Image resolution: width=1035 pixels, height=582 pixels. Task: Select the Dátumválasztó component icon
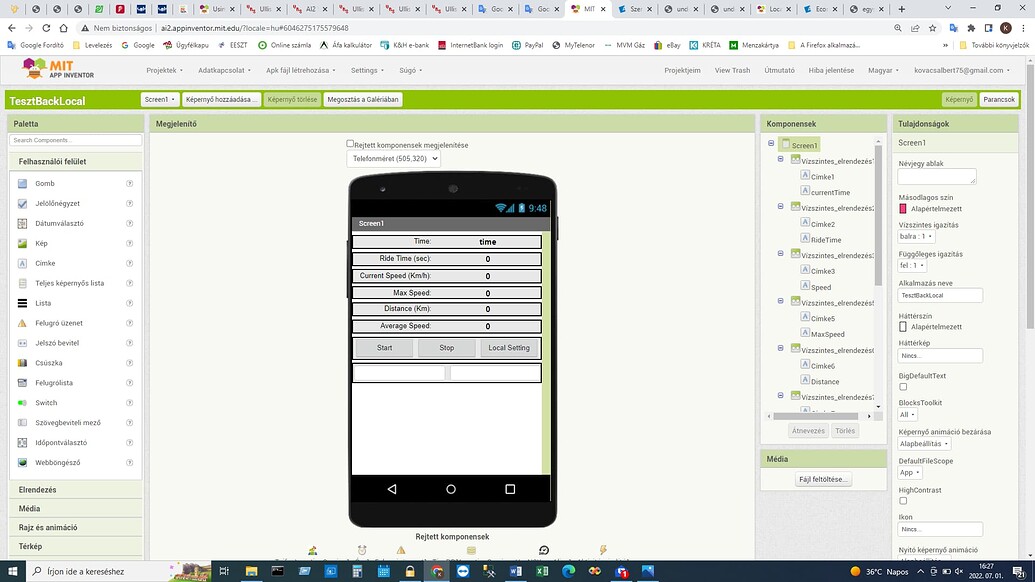pos(22,223)
